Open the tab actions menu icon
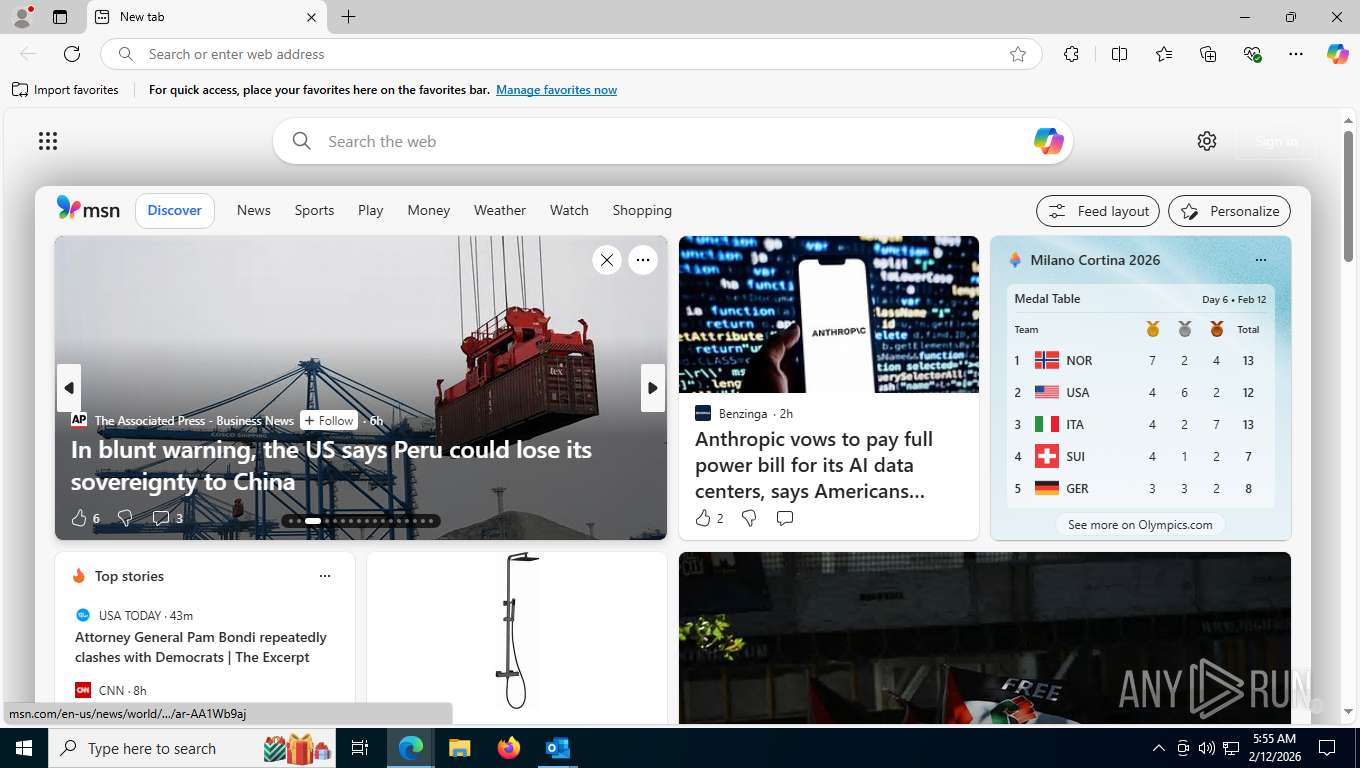 pos(60,17)
